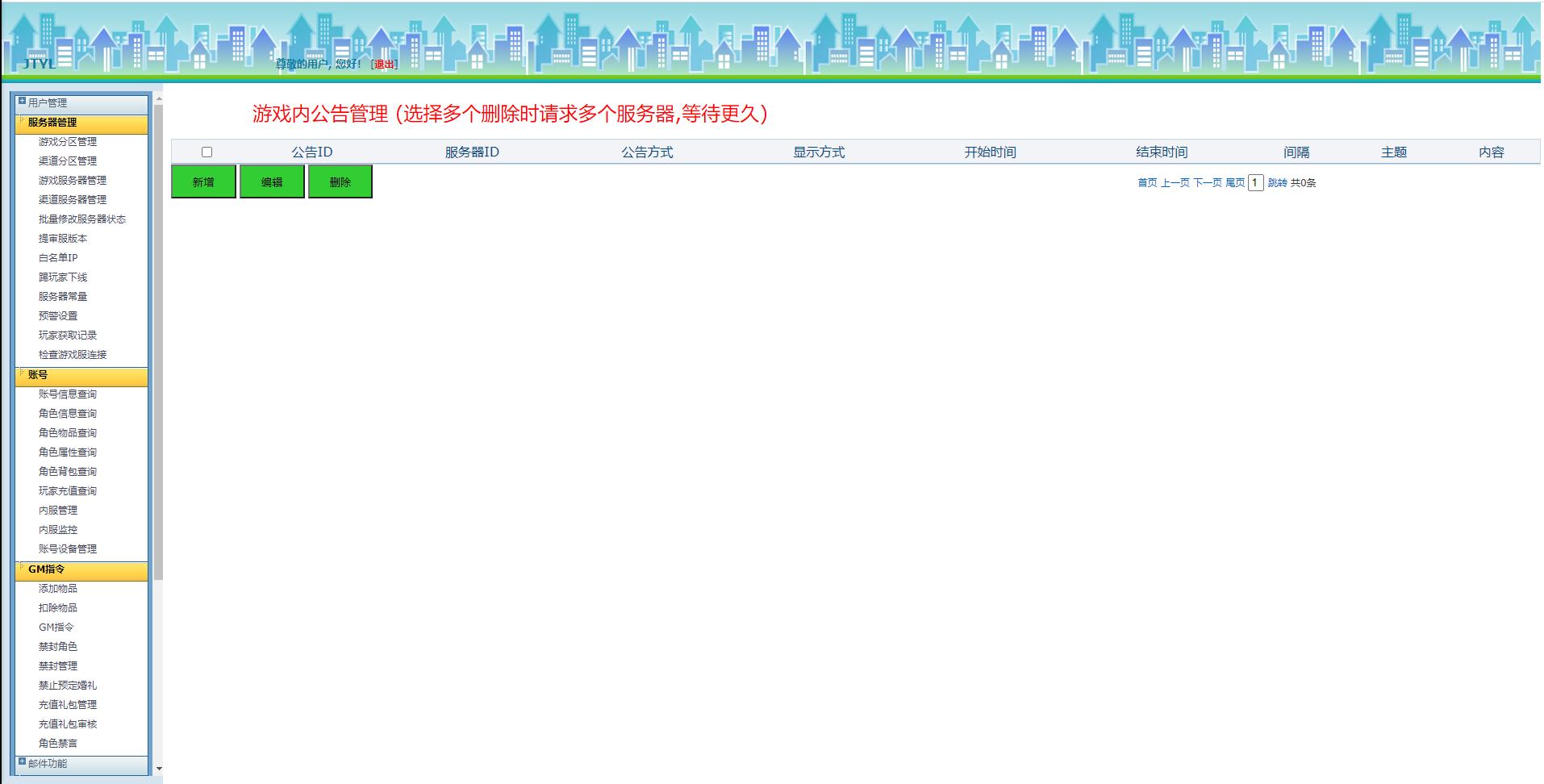Click the 删除 button
1544x784 pixels.
coord(340,181)
